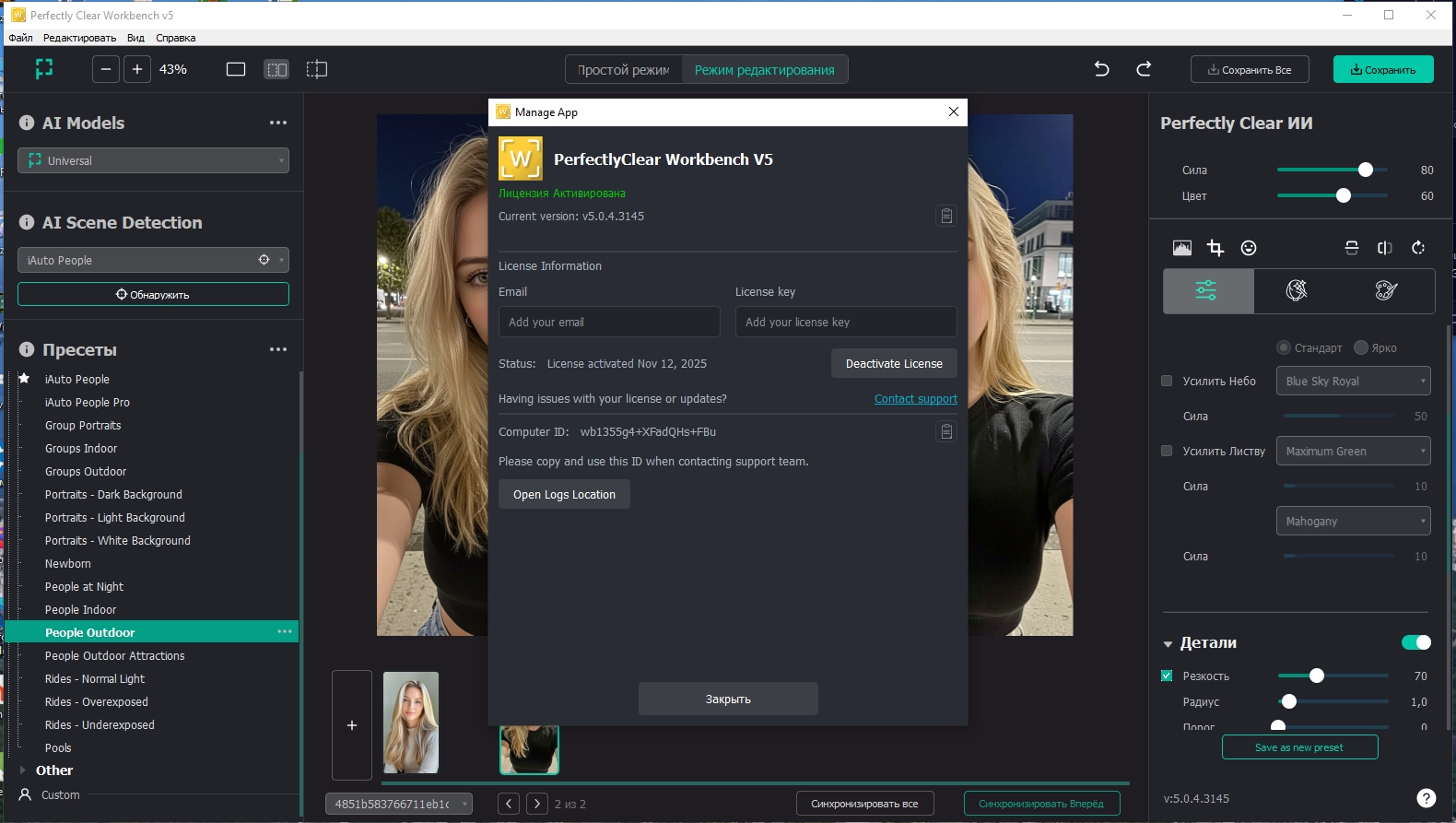Copy current version to clipboard
This screenshot has height=823, width=1456.
946,216
